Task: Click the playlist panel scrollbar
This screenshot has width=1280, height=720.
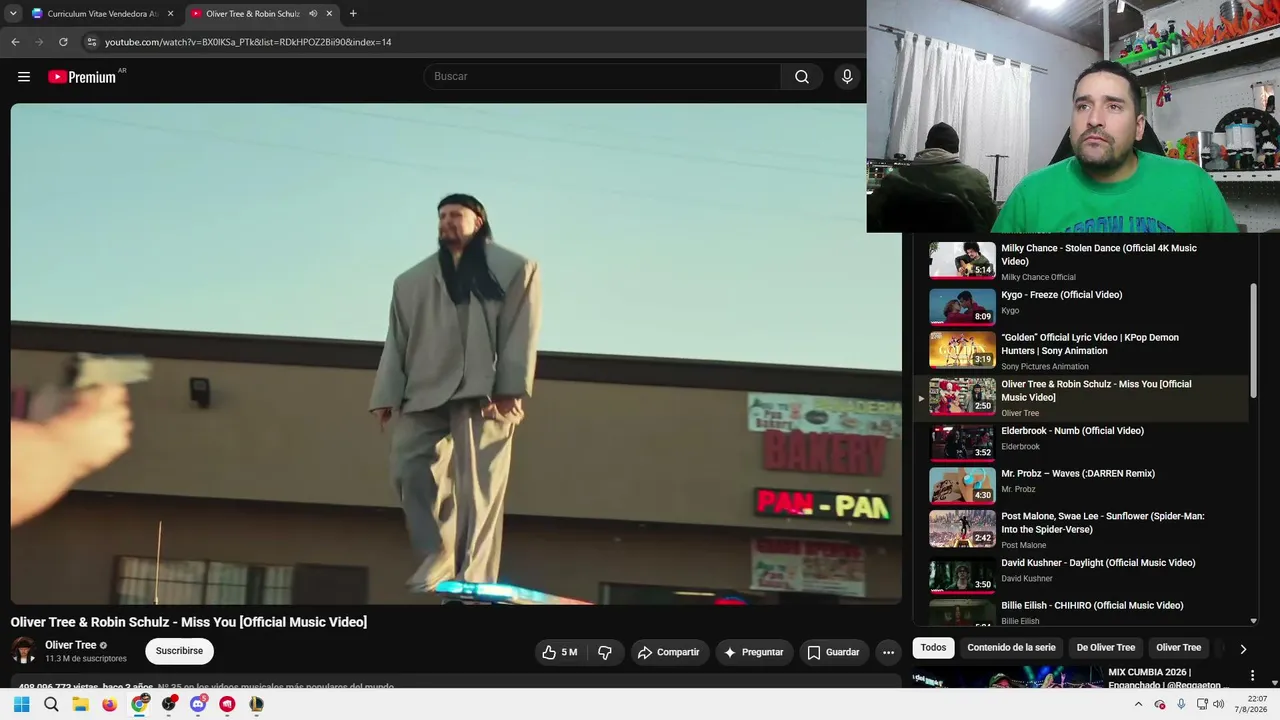Action: pyautogui.click(x=1254, y=340)
